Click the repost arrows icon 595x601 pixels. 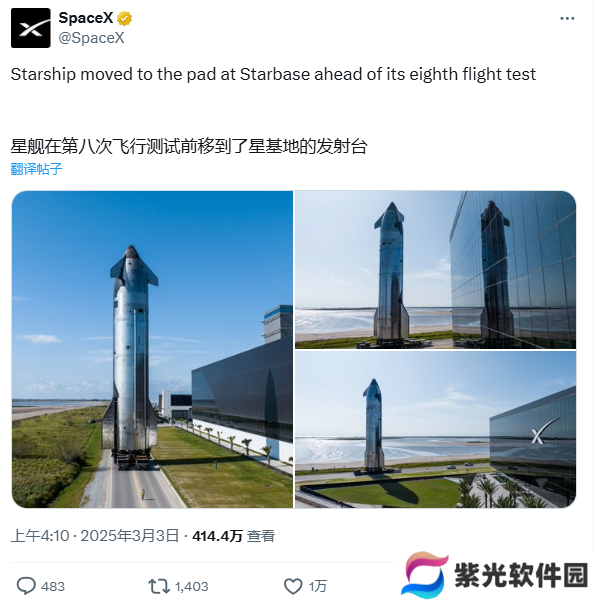point(159,586)
